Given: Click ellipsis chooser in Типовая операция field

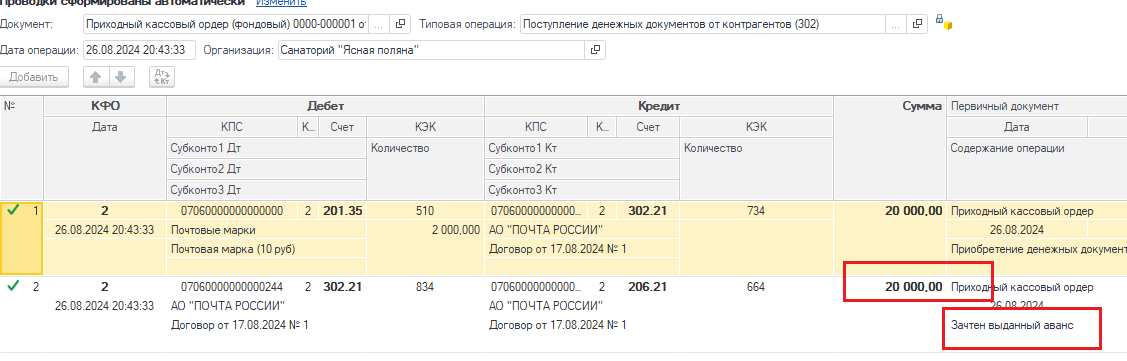Looking at the screenshot, I should pos(896,24).
